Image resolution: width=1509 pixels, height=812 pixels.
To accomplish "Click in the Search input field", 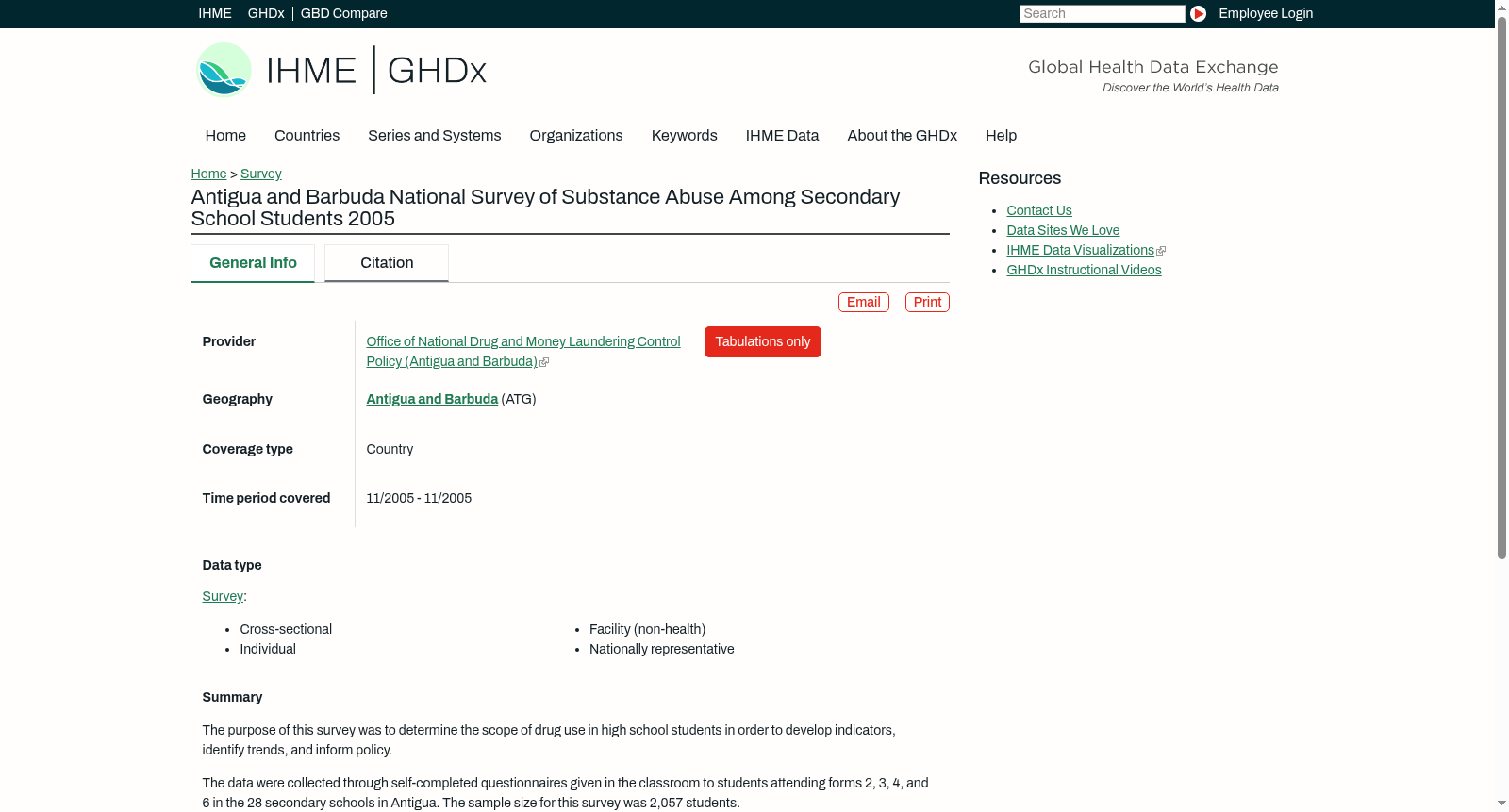I will [1102, 13].
